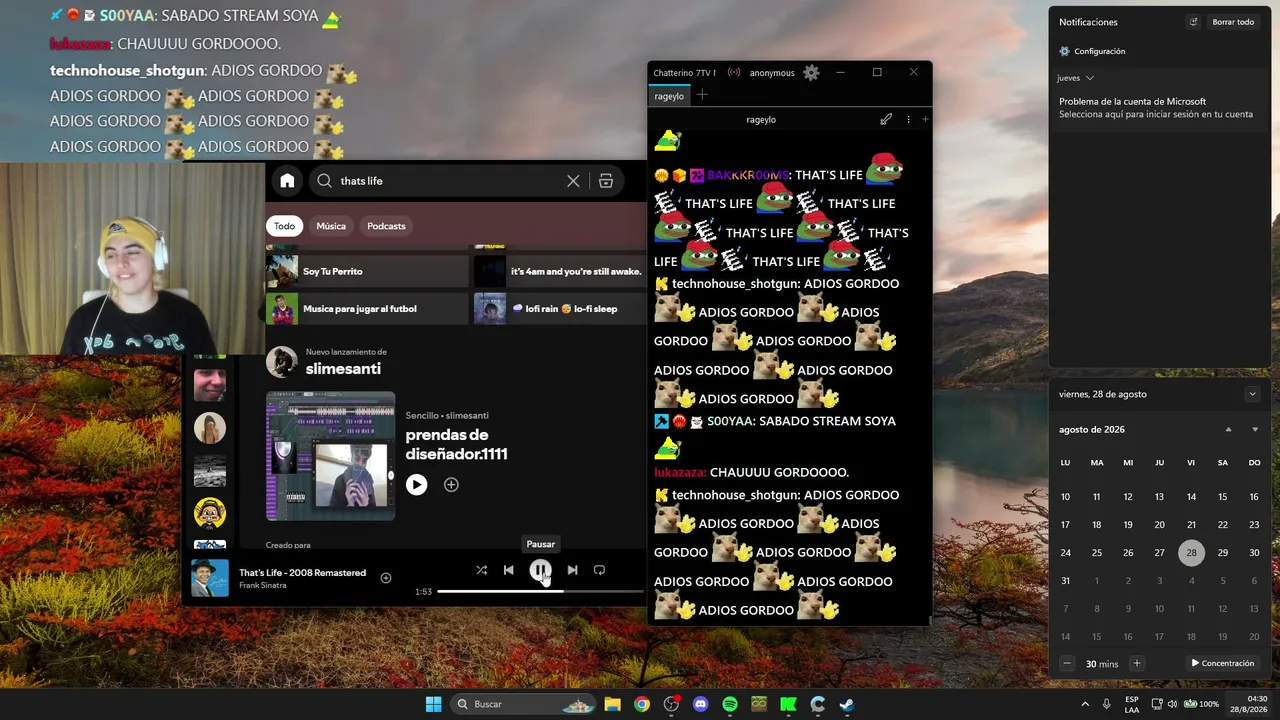
Task: Select the Música filter chip in Spotify
Action: [331, 226]
